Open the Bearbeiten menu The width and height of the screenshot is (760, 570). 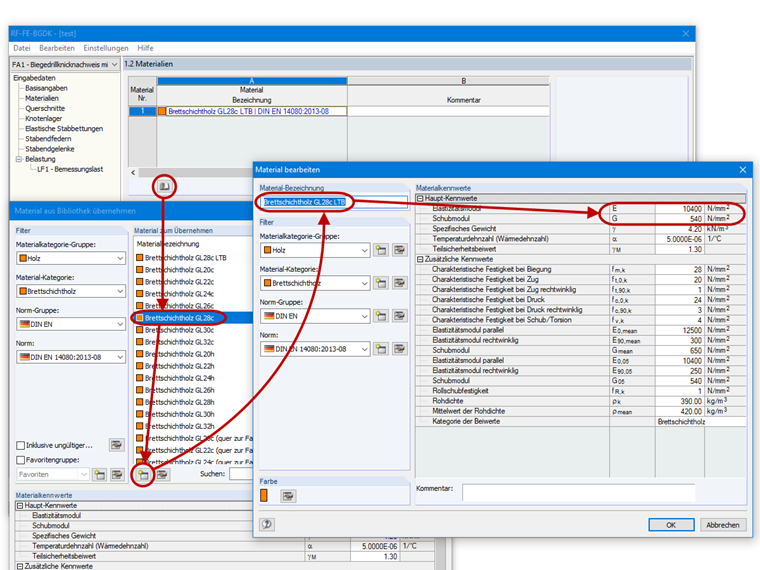pos(57,48)
